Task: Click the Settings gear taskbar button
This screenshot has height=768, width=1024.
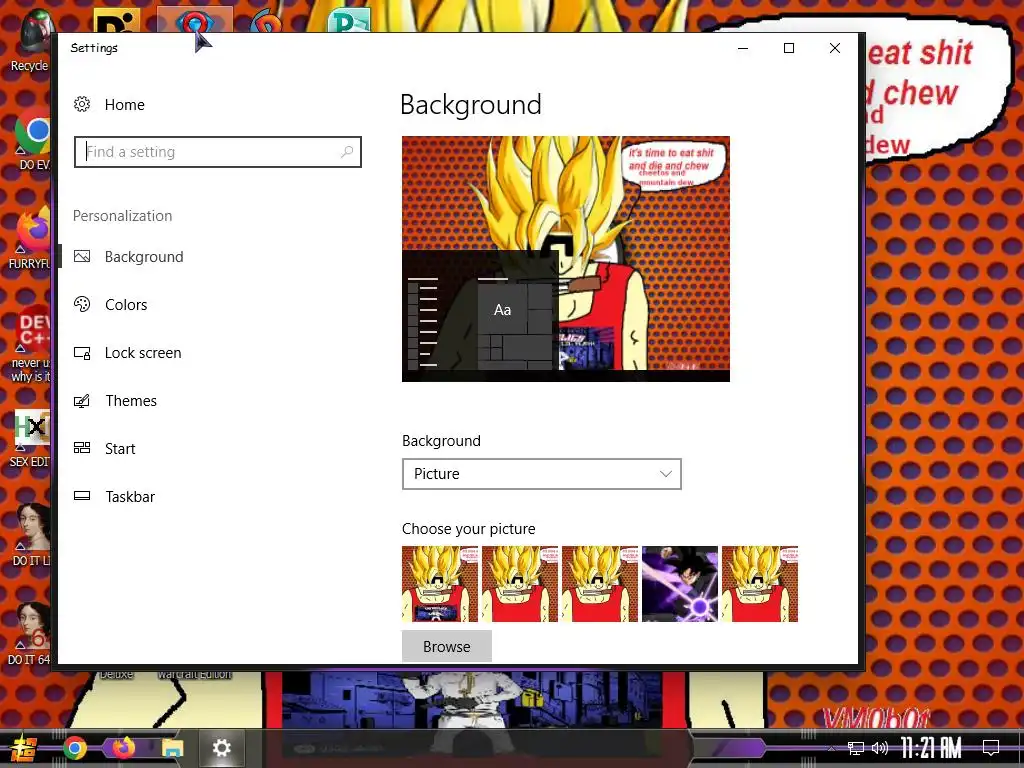Action: (x=221, y=748)
